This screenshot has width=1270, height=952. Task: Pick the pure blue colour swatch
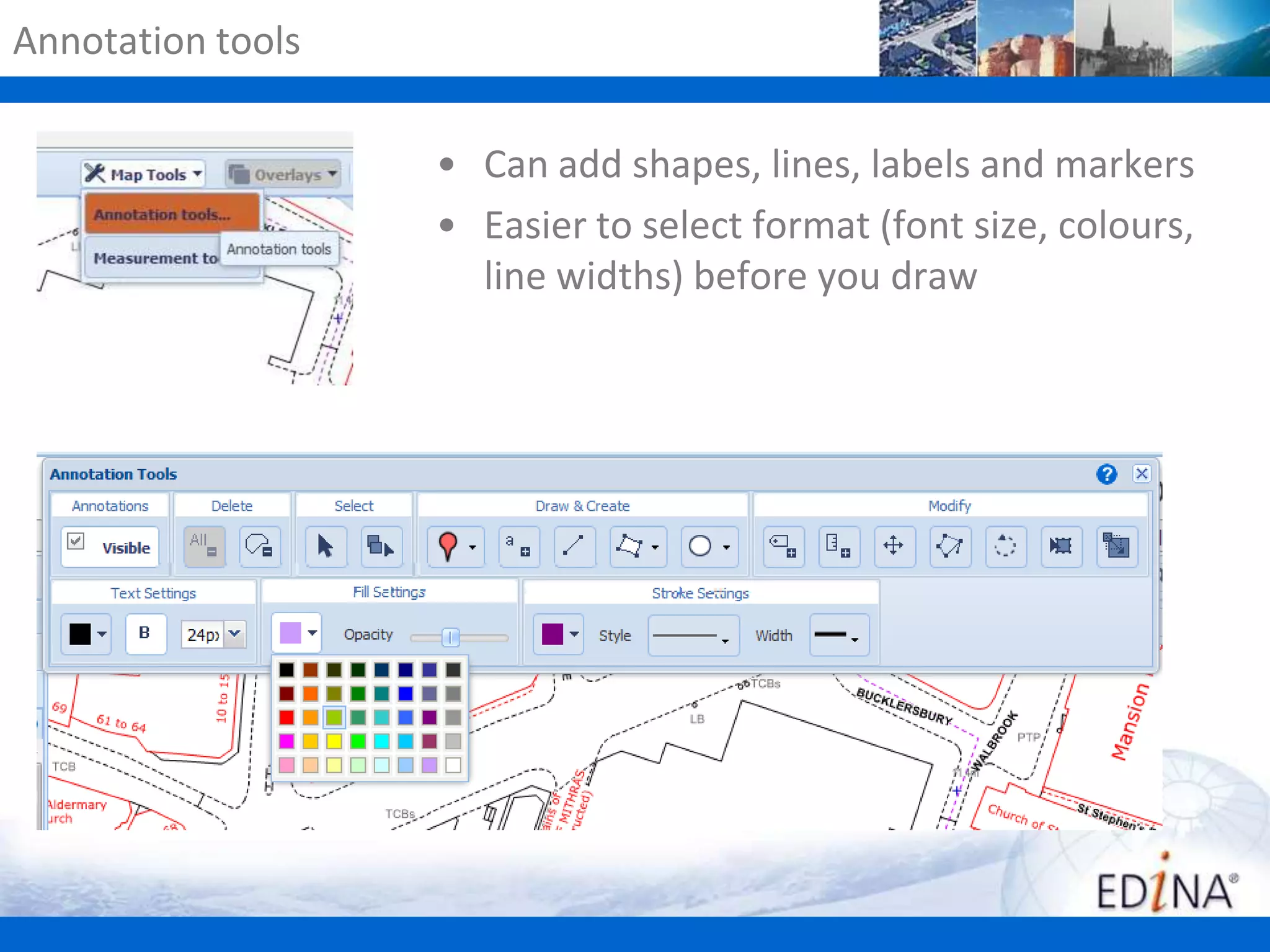406,694
